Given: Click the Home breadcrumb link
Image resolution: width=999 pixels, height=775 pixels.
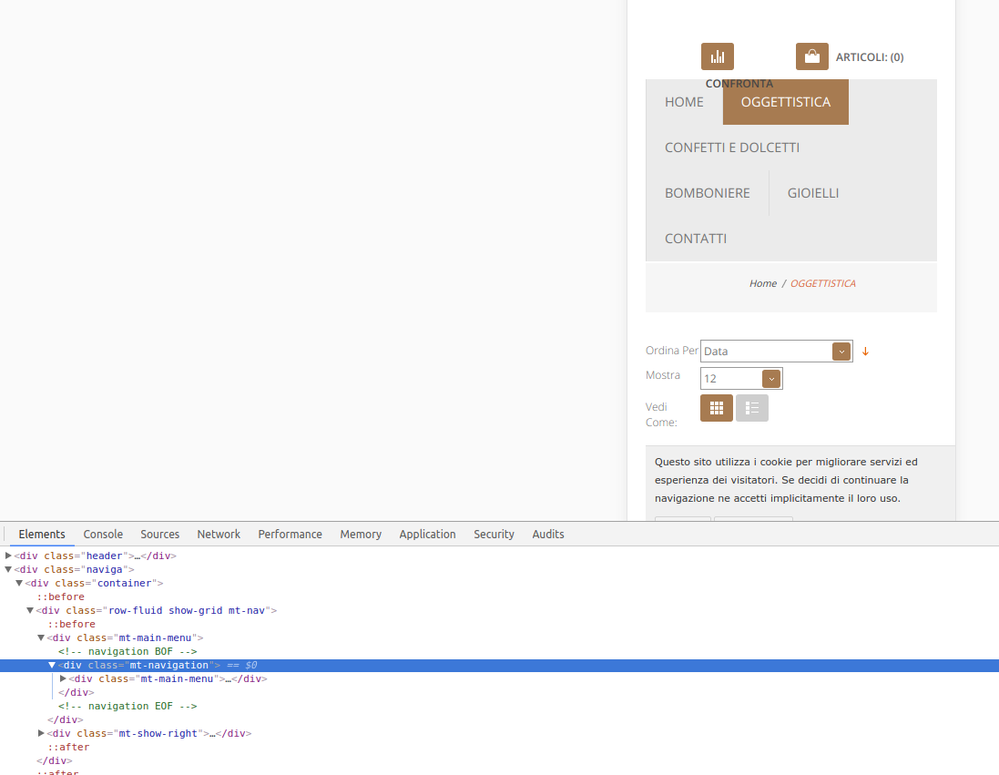Looking at the screenshot, I should point(763,284).
